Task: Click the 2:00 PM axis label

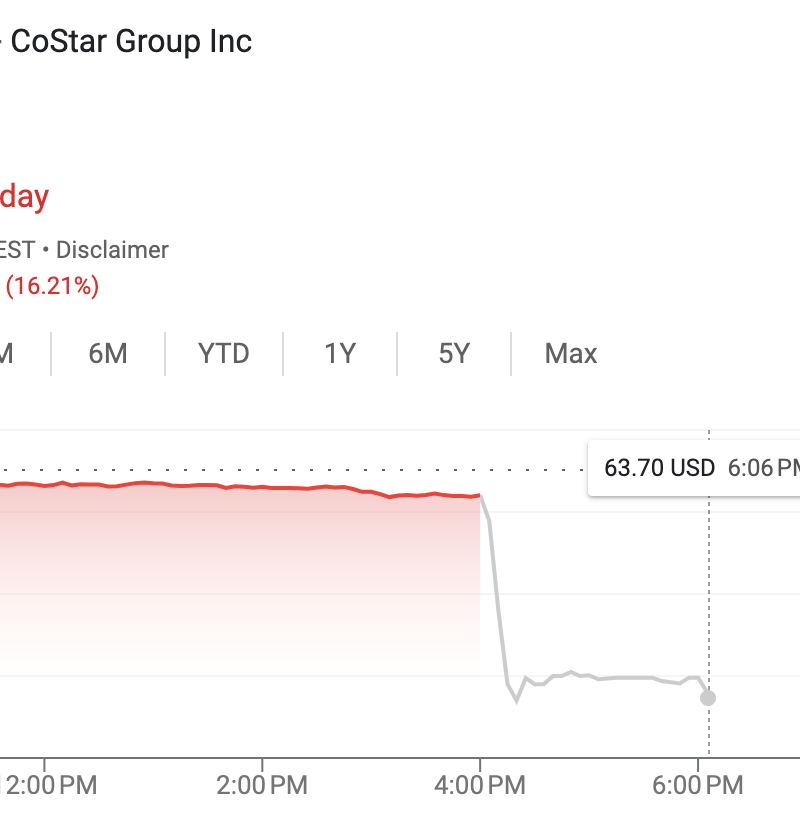Action: 262,785
